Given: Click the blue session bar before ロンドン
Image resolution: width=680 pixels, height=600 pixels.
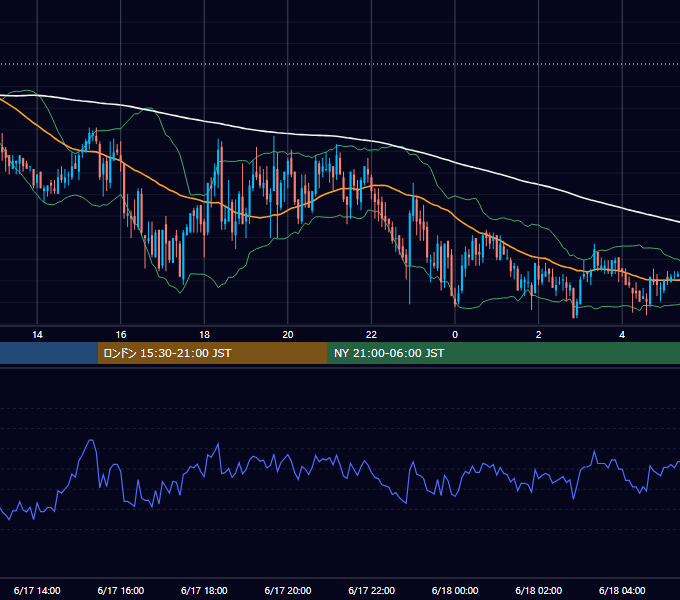Looking at the screenshot, I should (x=49, y=353).
